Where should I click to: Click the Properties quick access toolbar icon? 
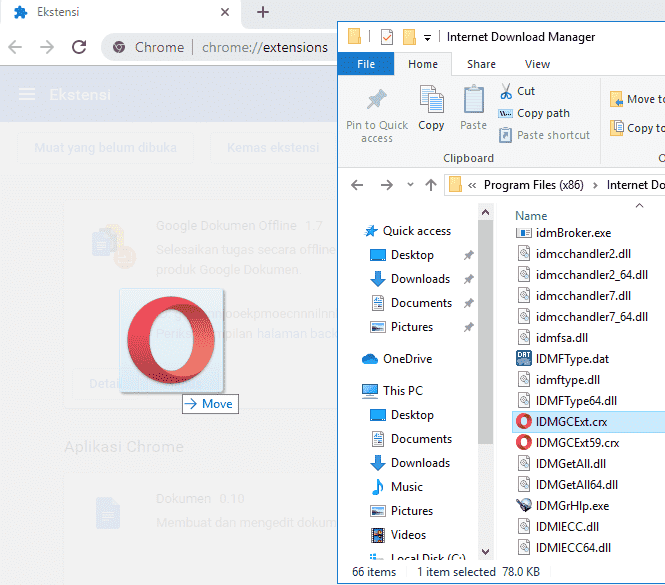click(387, 37)
